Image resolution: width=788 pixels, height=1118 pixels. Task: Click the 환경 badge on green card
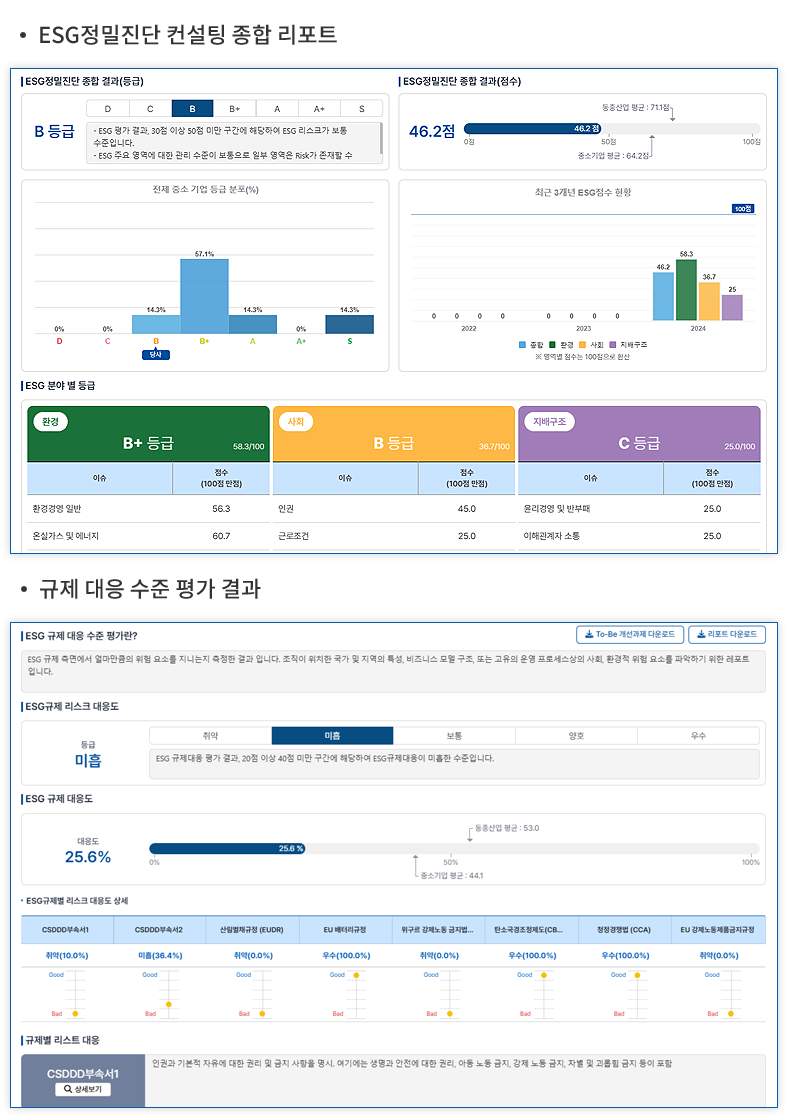tap(51, 421)
